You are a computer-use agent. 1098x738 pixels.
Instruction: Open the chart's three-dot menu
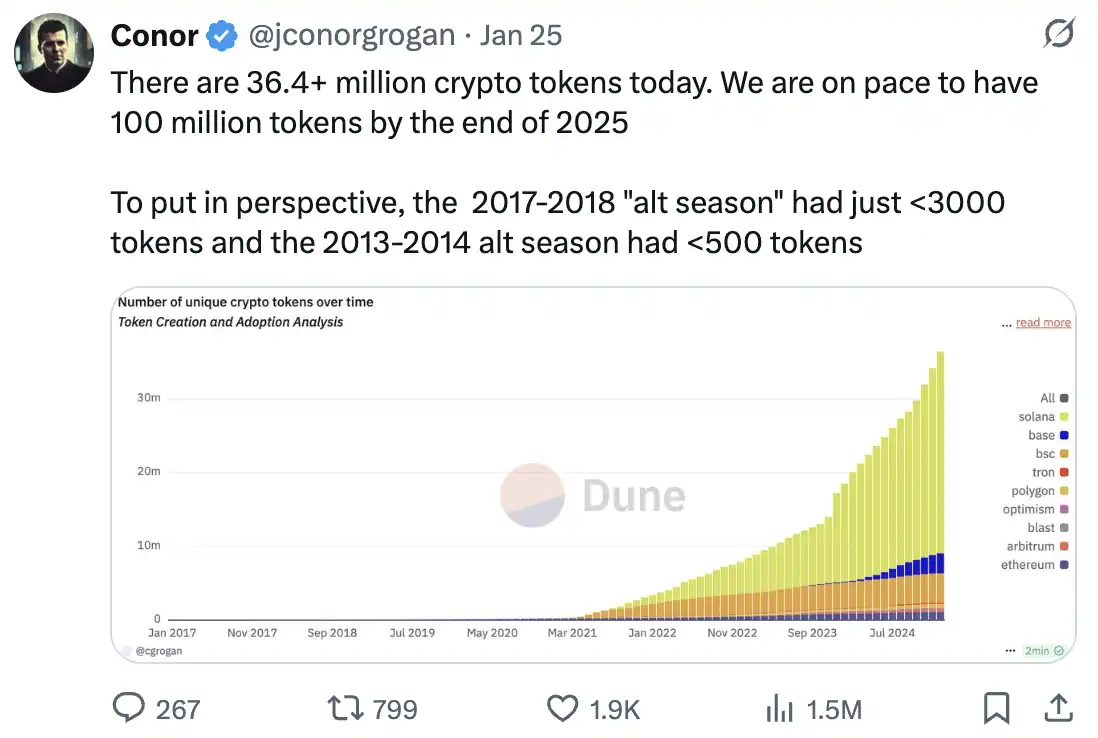(1009, 650)
